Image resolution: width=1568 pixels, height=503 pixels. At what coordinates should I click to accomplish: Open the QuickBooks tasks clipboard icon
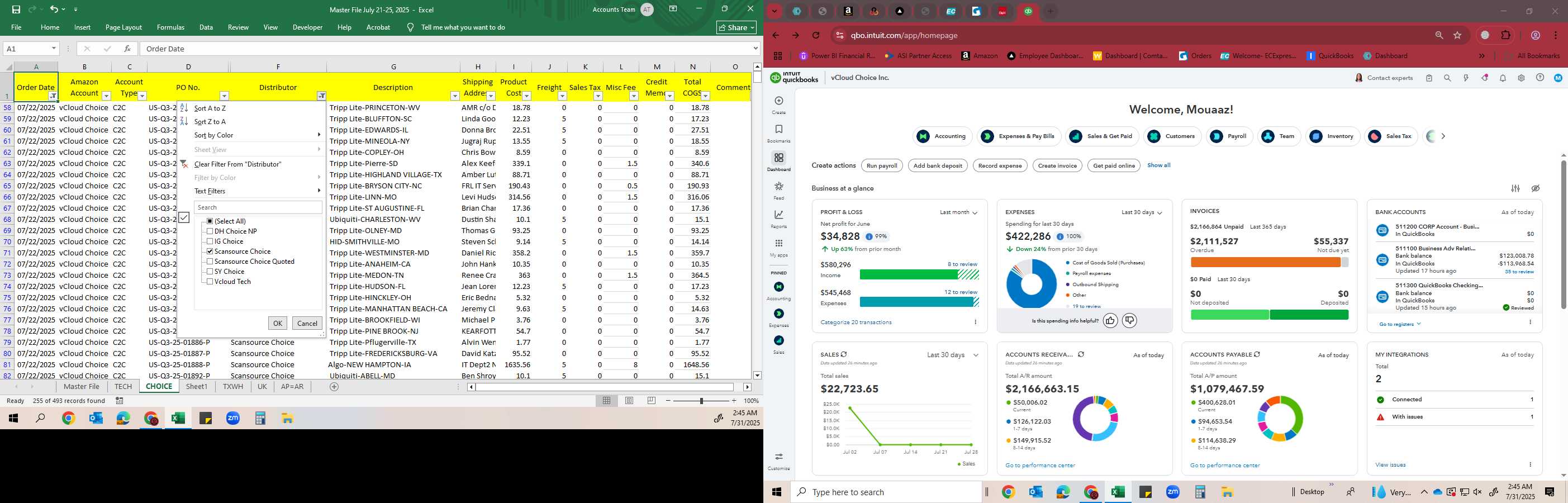1429,78
